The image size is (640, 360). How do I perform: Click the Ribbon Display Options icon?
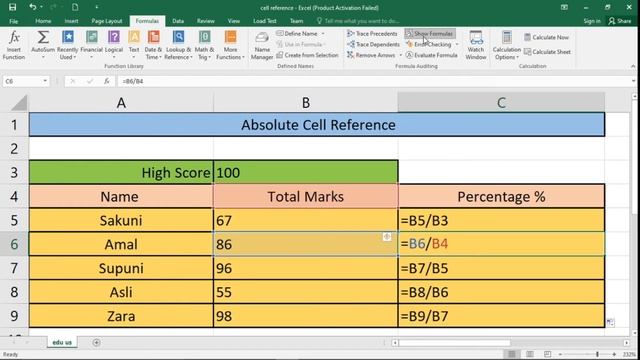(564, 7)
